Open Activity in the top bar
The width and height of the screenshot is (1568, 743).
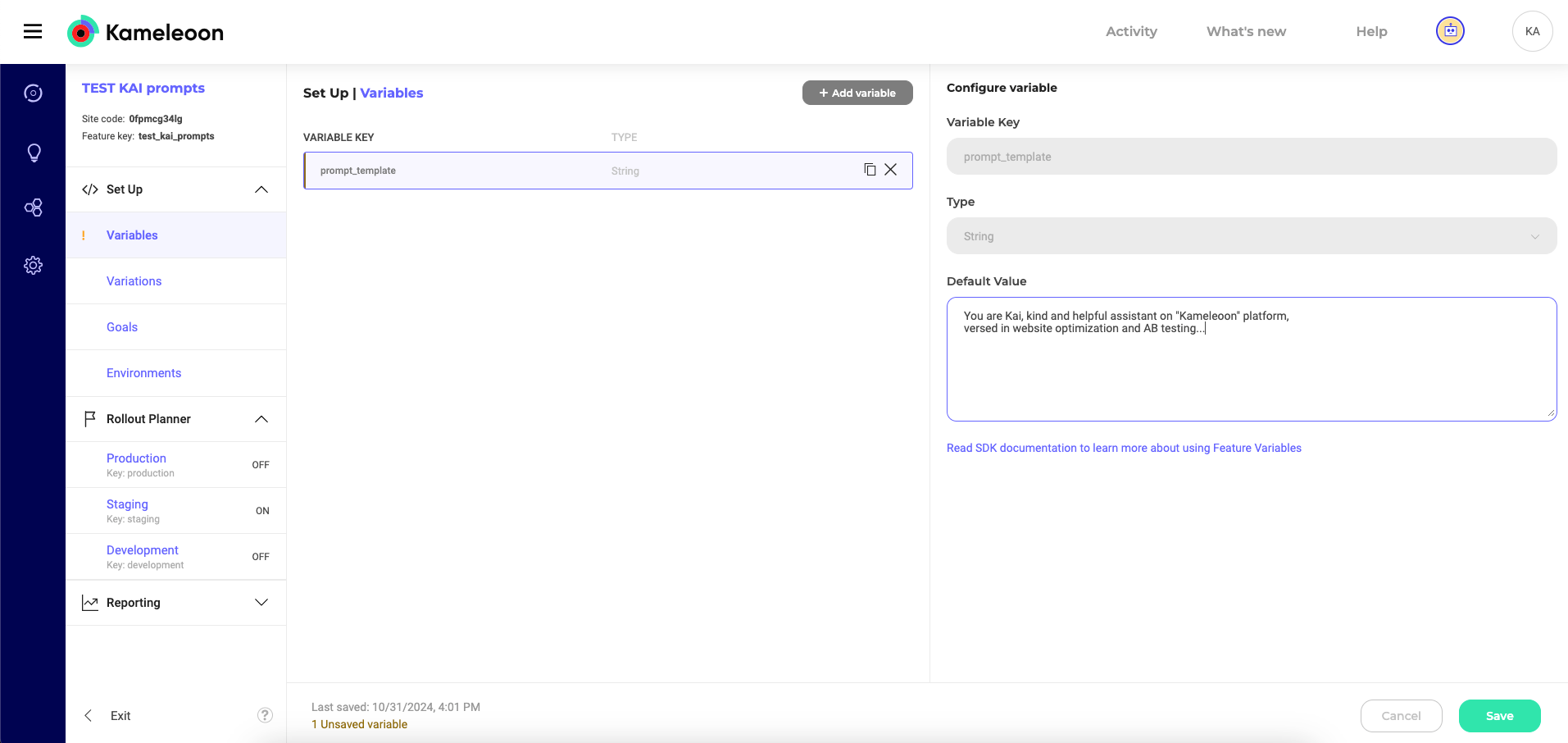(x=1131, y=31)
